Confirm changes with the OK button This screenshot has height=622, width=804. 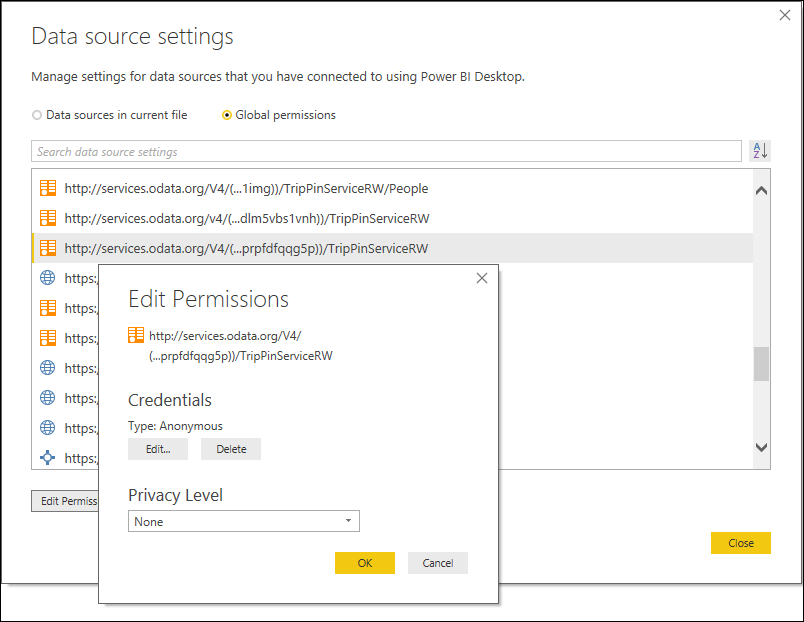pyautogui.click(x=364, y=562)
